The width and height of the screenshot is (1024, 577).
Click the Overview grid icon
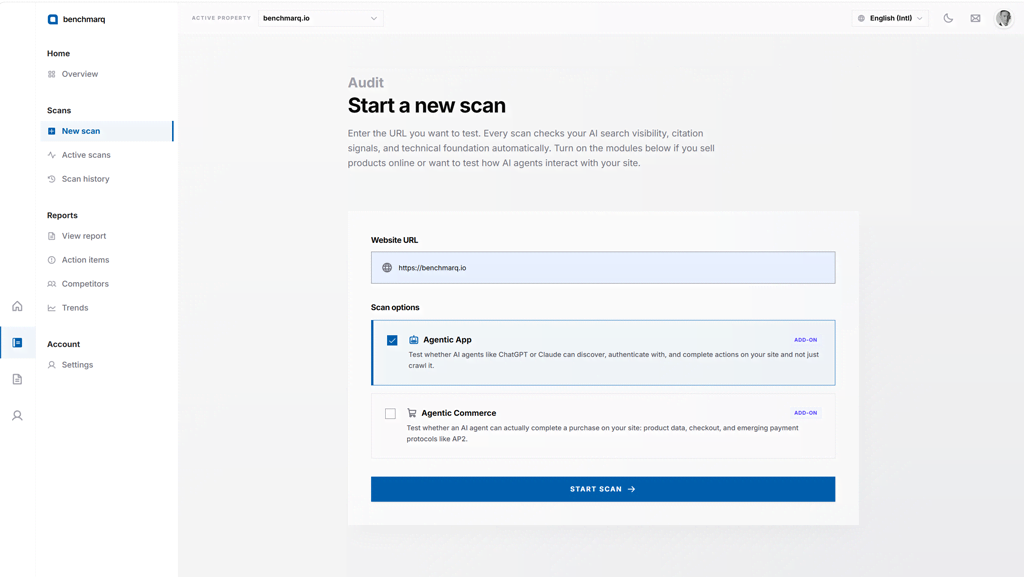52,74
